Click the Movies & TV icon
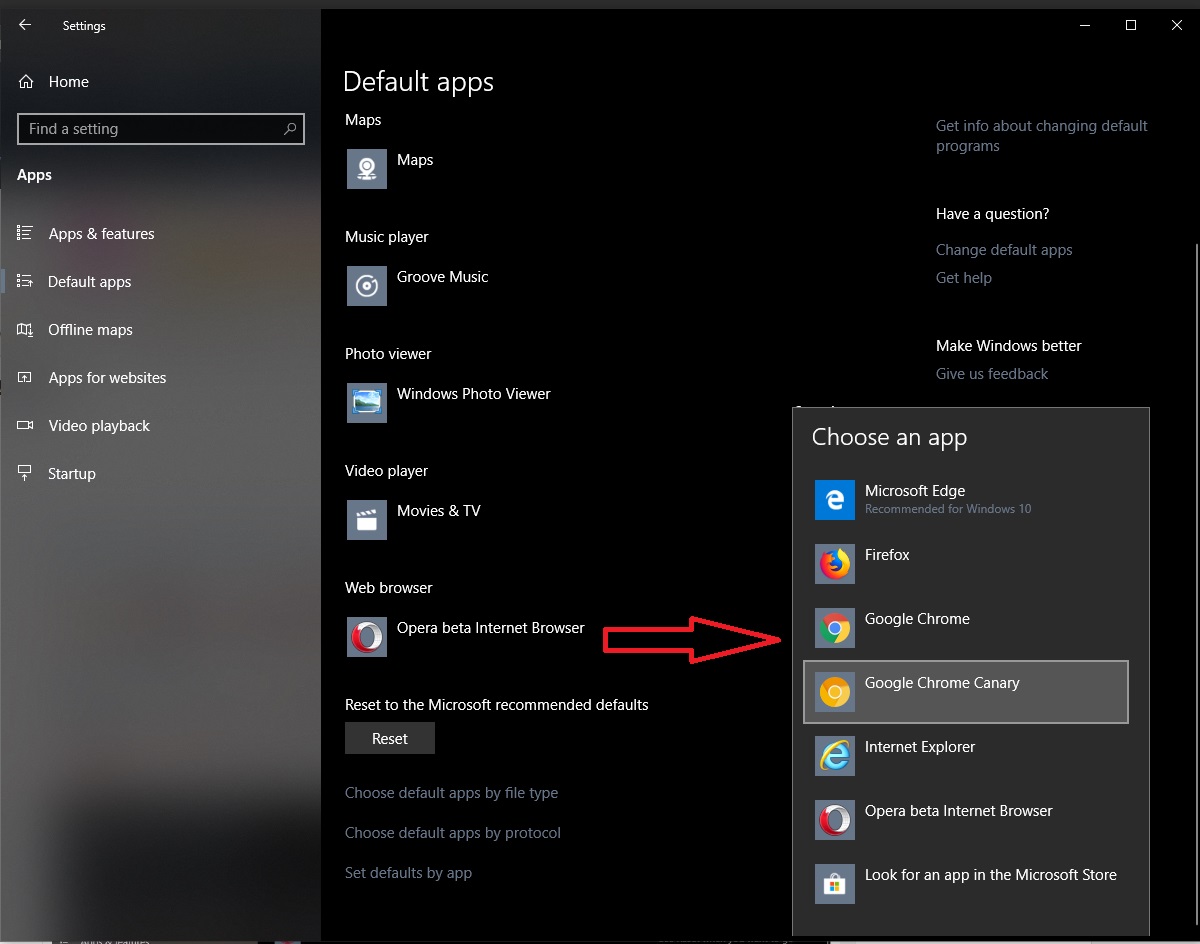Viewport: 1200px width, 944px height. pyautogui.click(x=367, y=520)
